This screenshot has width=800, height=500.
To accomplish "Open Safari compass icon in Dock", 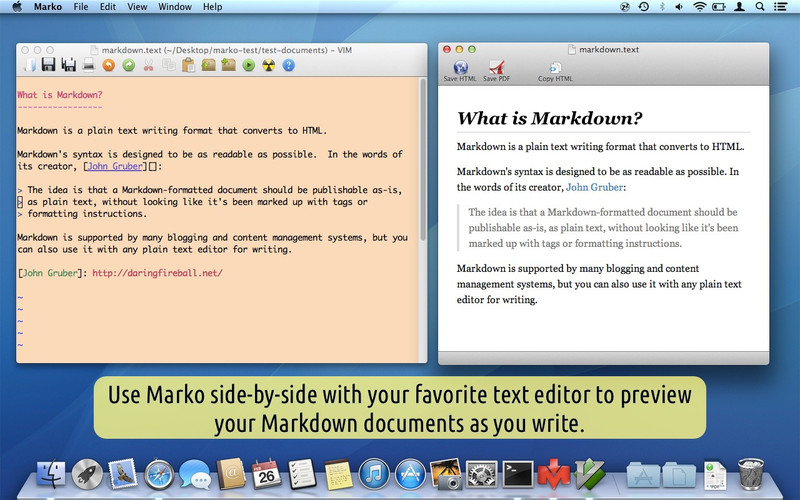I will click(x=159, y=474).
